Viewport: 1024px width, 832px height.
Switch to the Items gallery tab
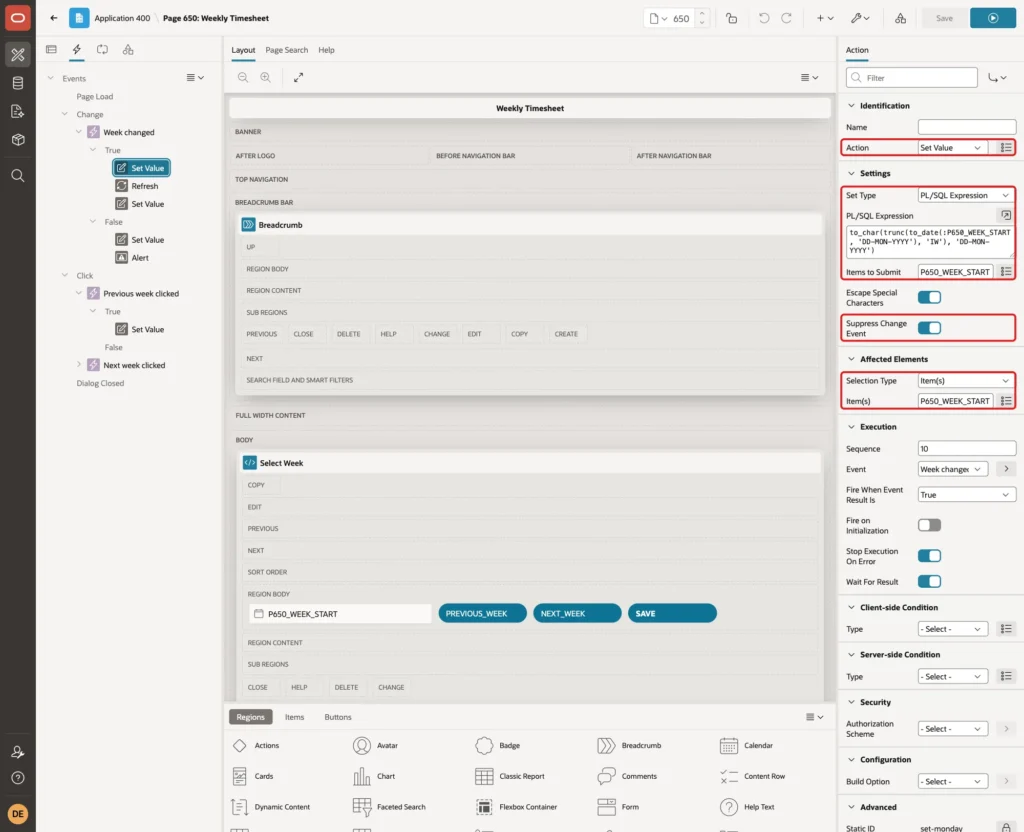coord(295,717)
